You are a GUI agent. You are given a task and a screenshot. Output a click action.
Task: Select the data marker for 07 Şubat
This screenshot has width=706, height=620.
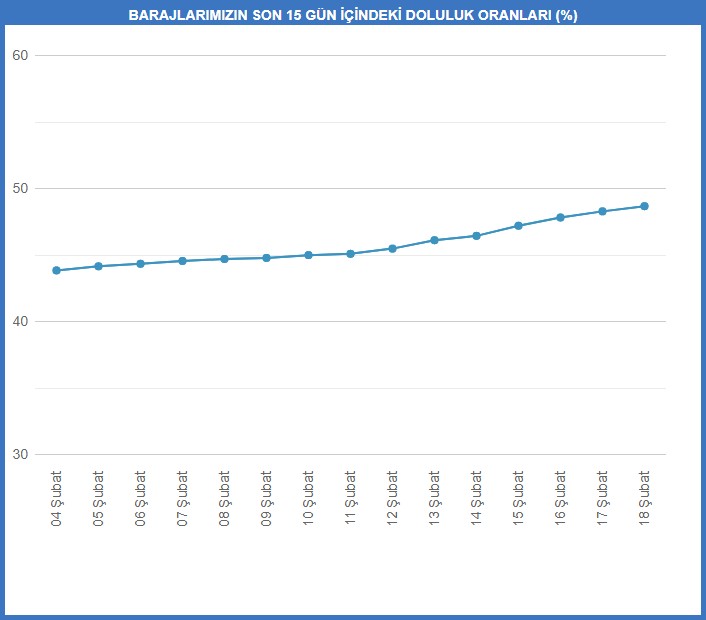click(182, 261)
